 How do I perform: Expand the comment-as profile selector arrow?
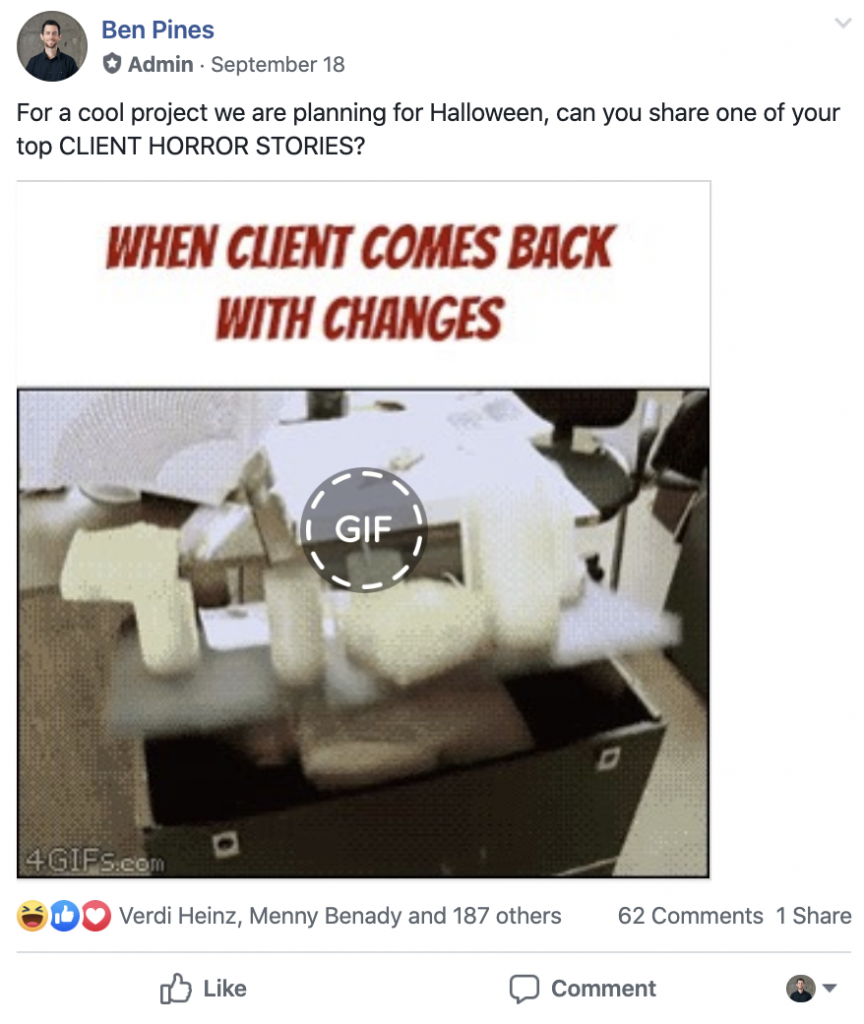coord(829,988)
